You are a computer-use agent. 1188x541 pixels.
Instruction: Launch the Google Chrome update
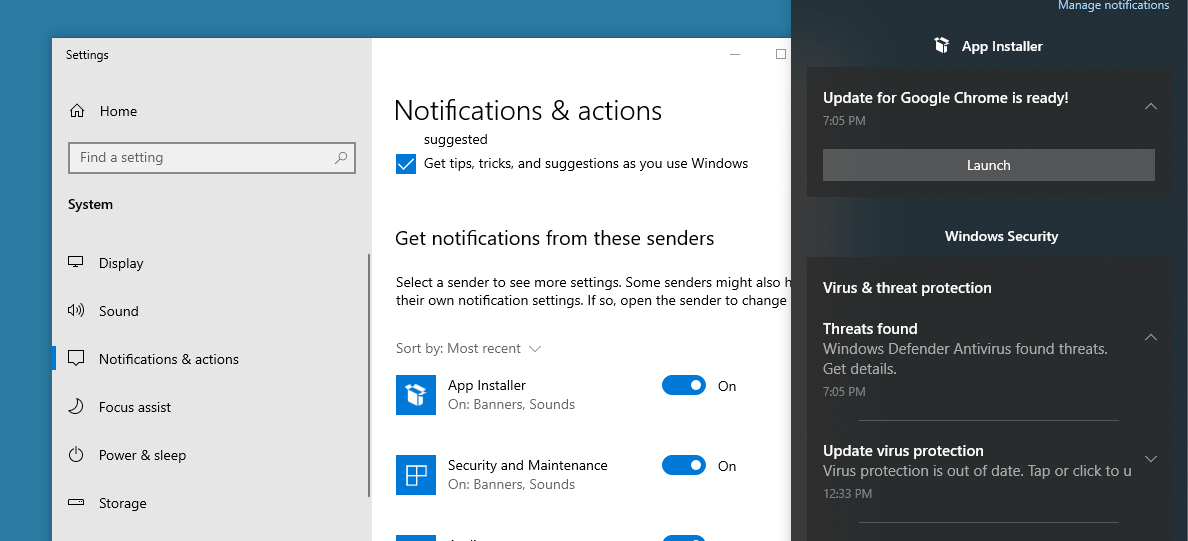[x=988, y=166]
